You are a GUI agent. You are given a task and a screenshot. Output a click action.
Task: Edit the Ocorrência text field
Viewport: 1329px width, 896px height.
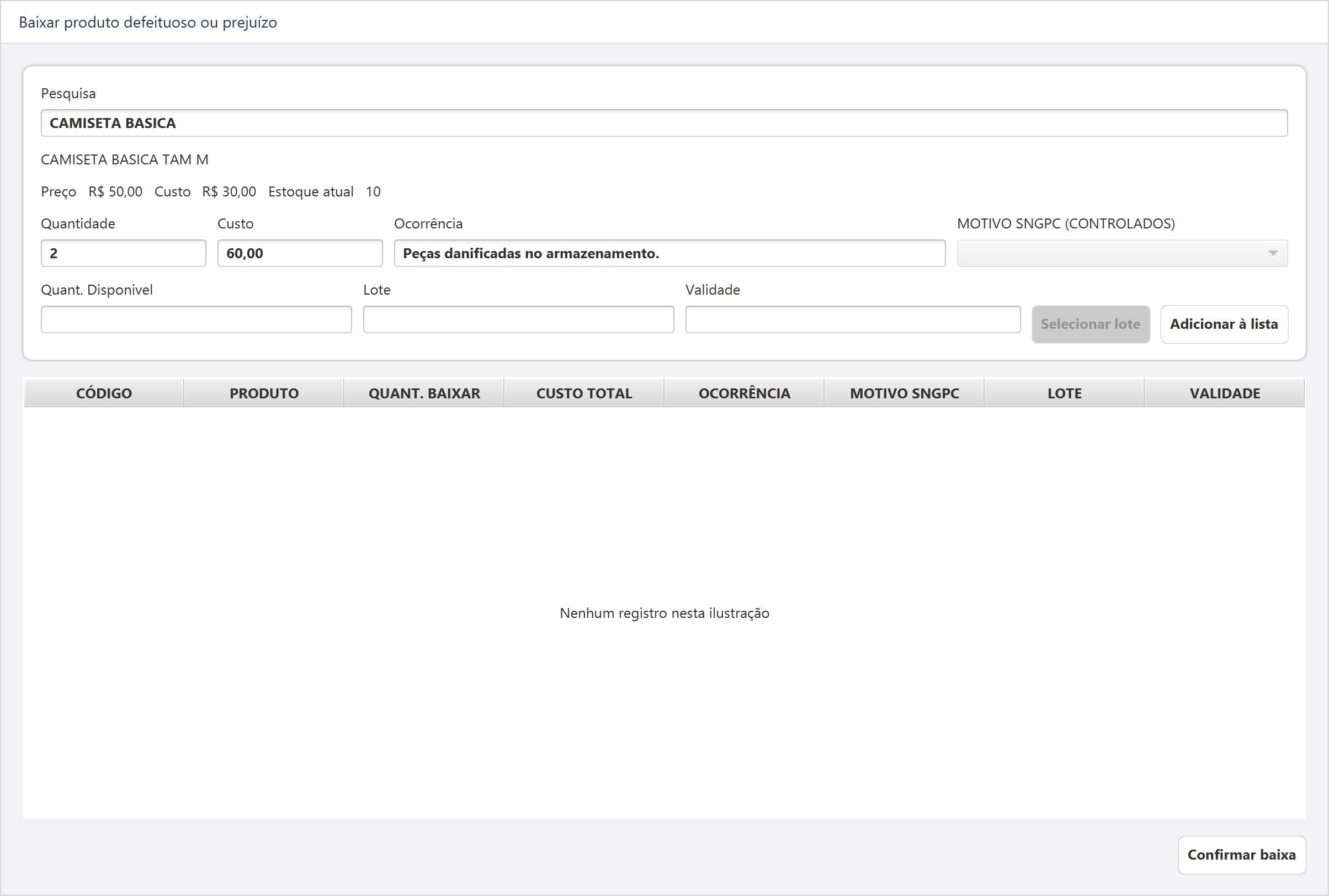point(669,253)
